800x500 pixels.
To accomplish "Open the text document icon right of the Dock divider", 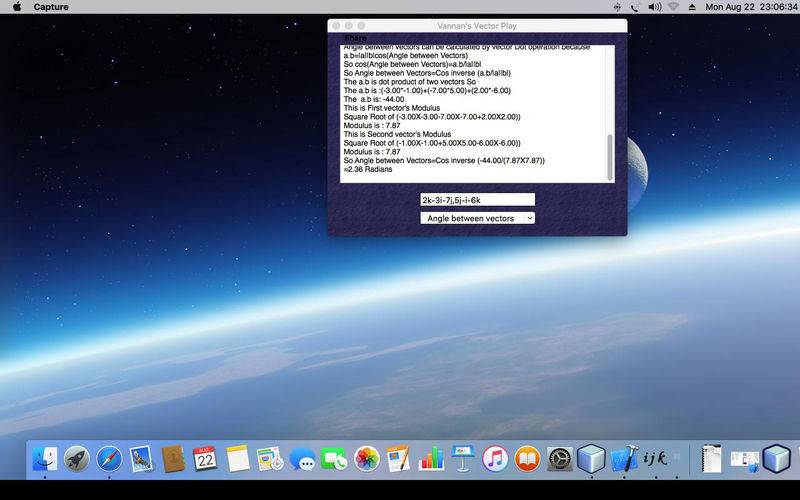I will point(711,459).
